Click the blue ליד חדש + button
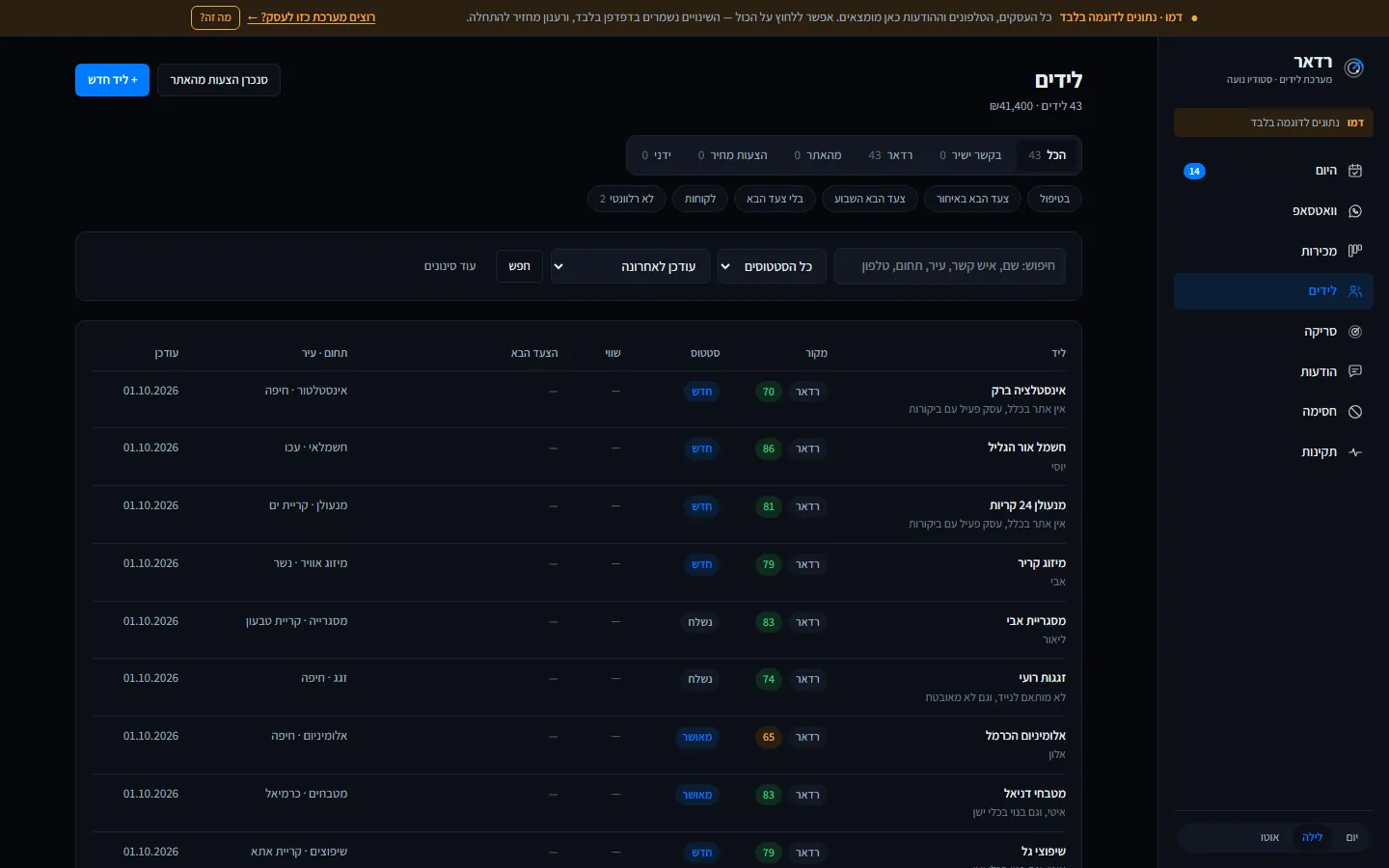Viewport: 1389px width, 868px height. (x=113, y=80)
